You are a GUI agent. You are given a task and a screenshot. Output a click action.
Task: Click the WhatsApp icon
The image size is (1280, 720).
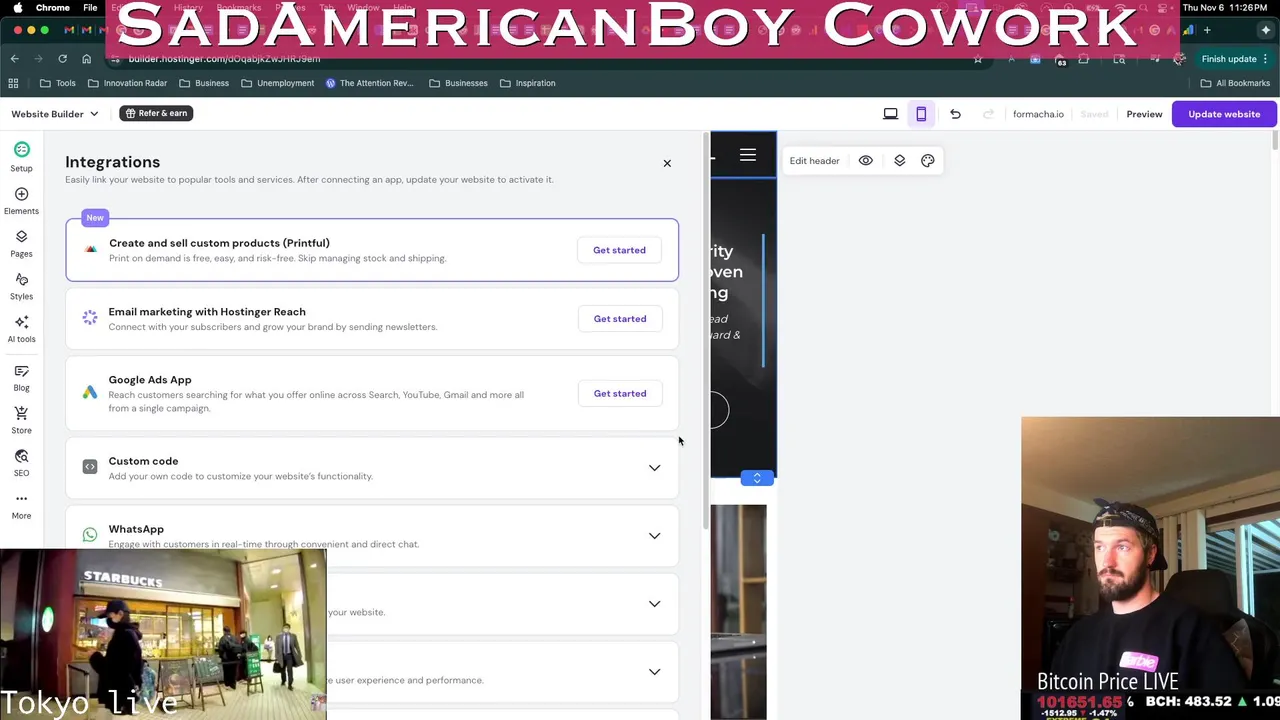(x=90, y=535)
